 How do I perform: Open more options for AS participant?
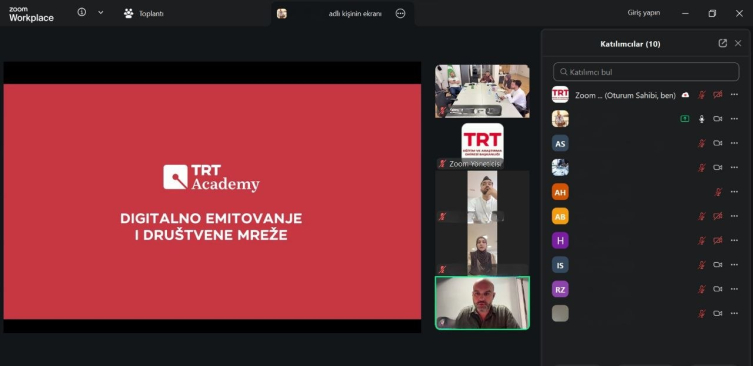(x=734, y=143)
